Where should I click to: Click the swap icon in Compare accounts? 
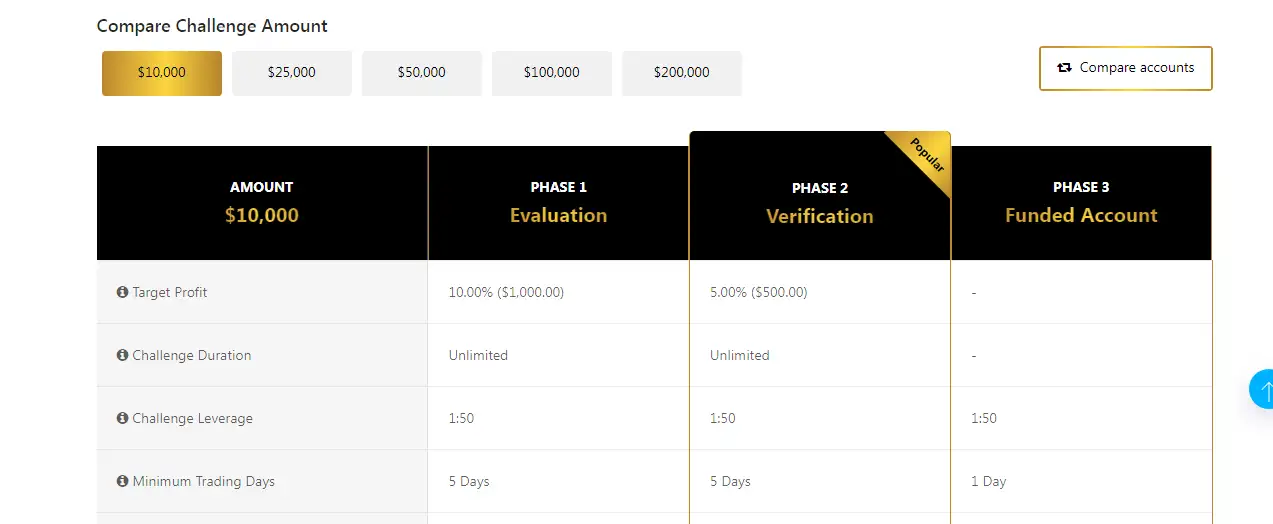pyautogui.click(x=1064, y=68)
